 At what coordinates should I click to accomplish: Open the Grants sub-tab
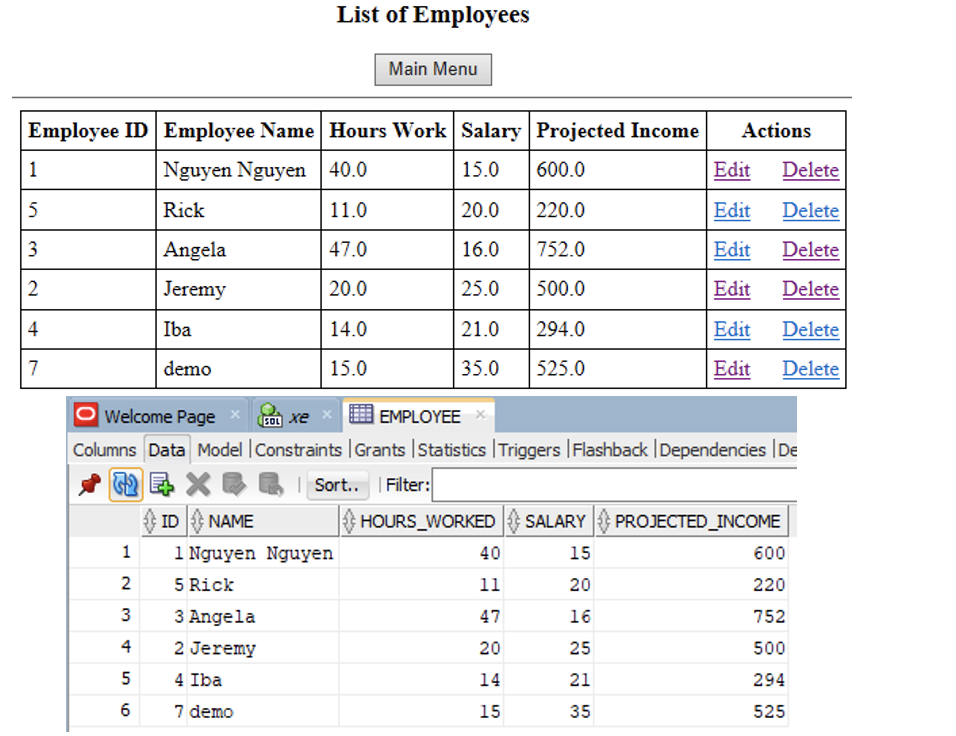pos(380,450)
